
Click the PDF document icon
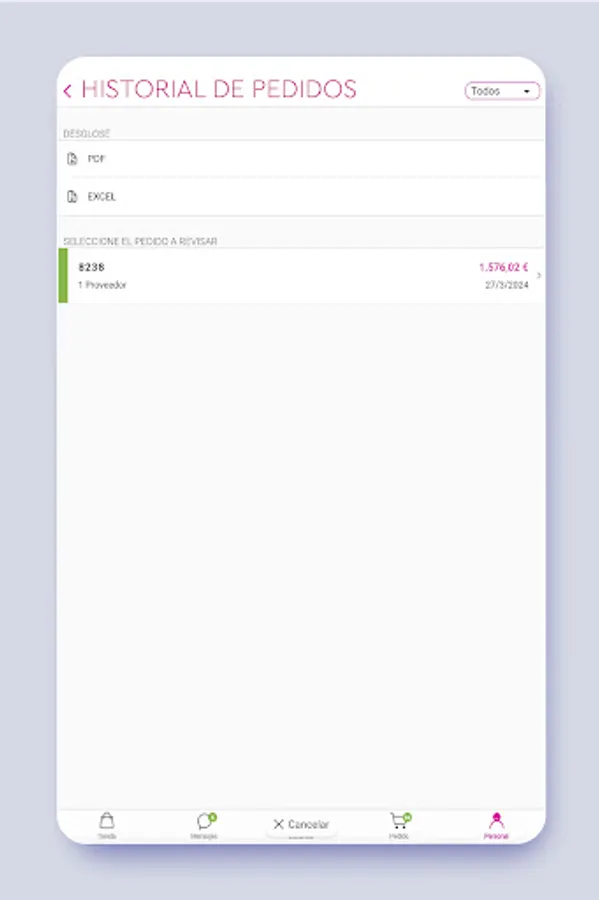click(x=72, y=159)
